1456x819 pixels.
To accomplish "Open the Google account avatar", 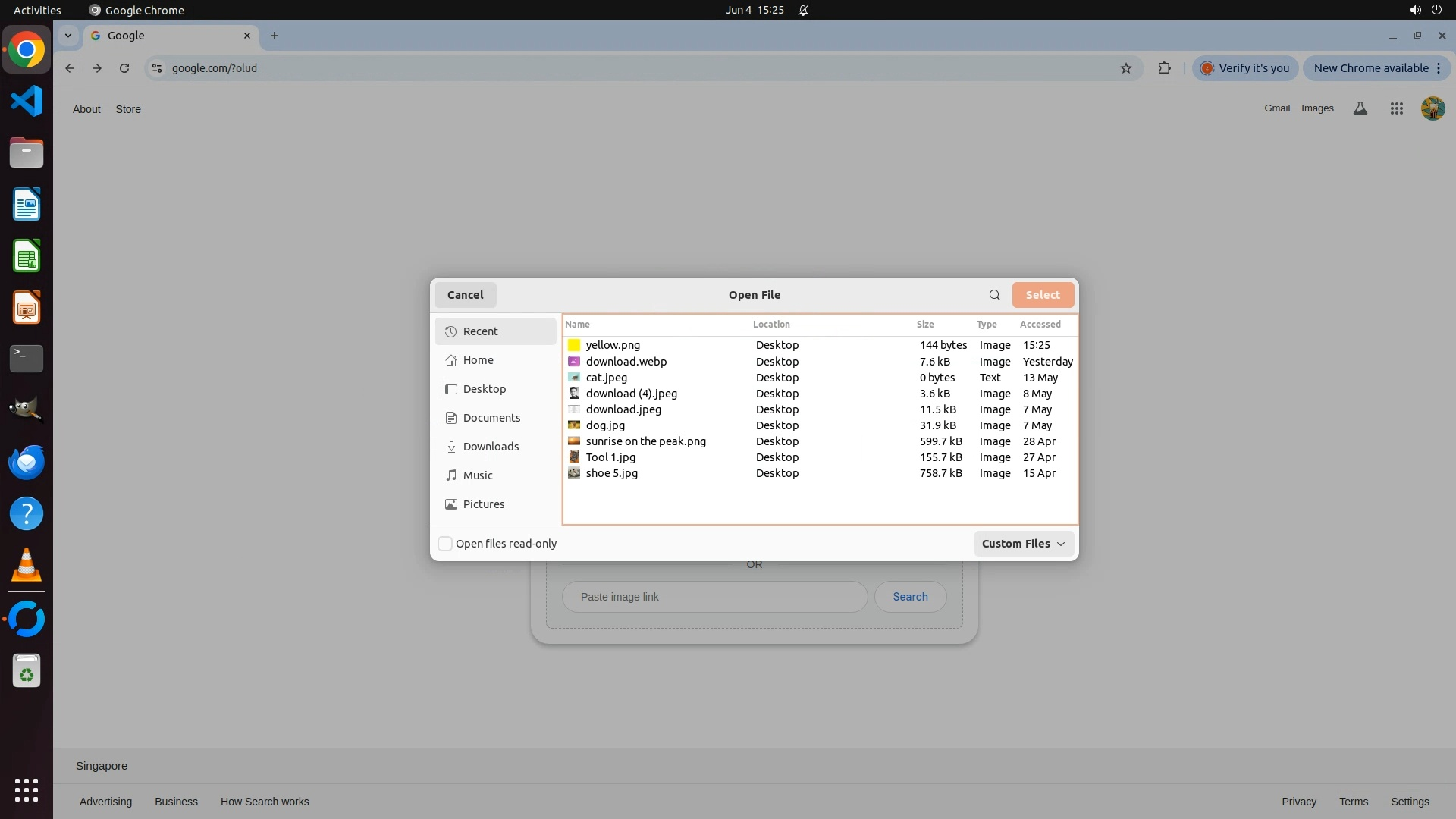I will click(1432, 108).
